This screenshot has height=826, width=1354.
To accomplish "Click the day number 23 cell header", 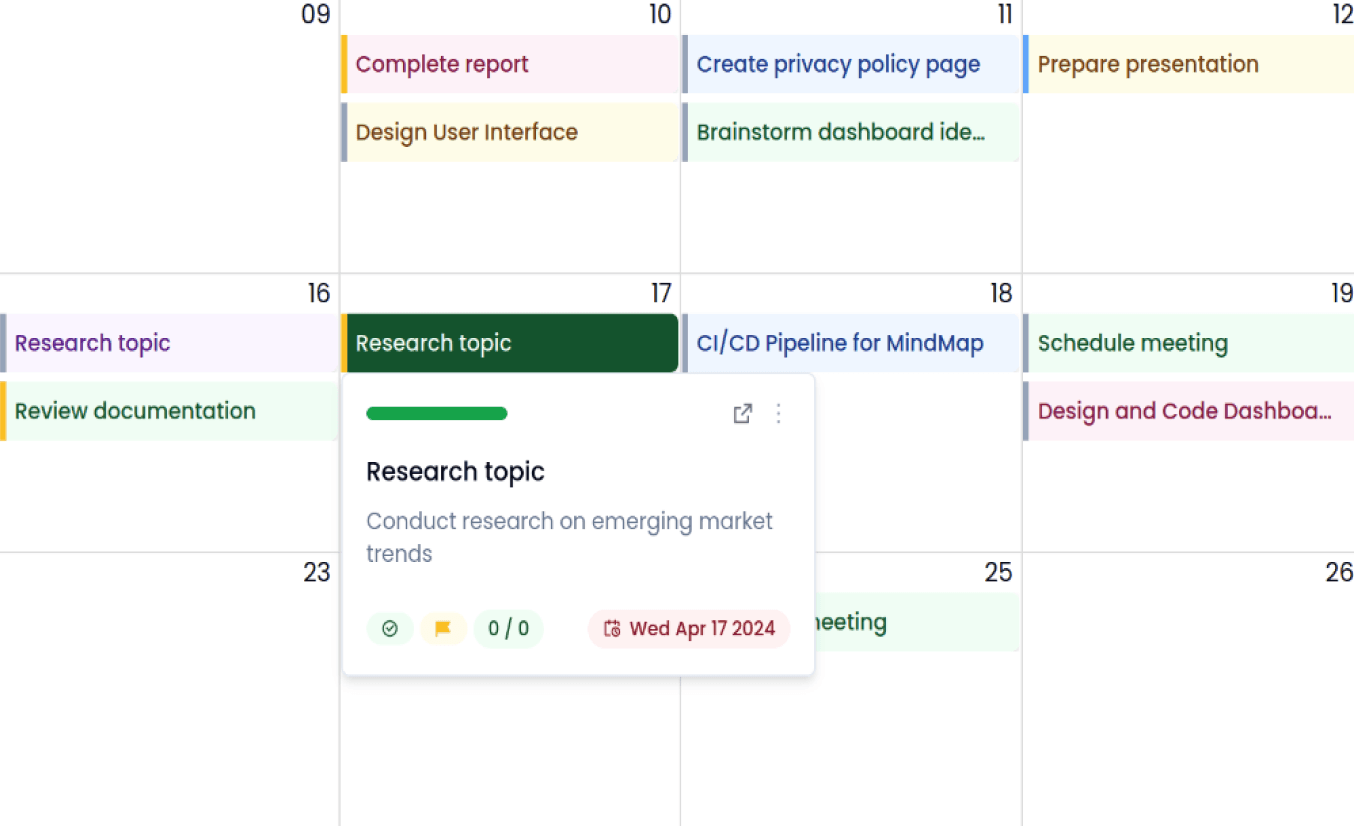I will point(317,573).
